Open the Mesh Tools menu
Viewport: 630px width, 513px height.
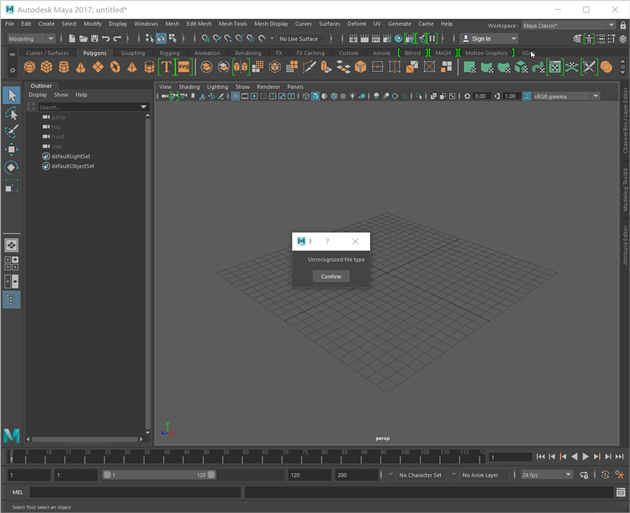(x=232, y=23)
